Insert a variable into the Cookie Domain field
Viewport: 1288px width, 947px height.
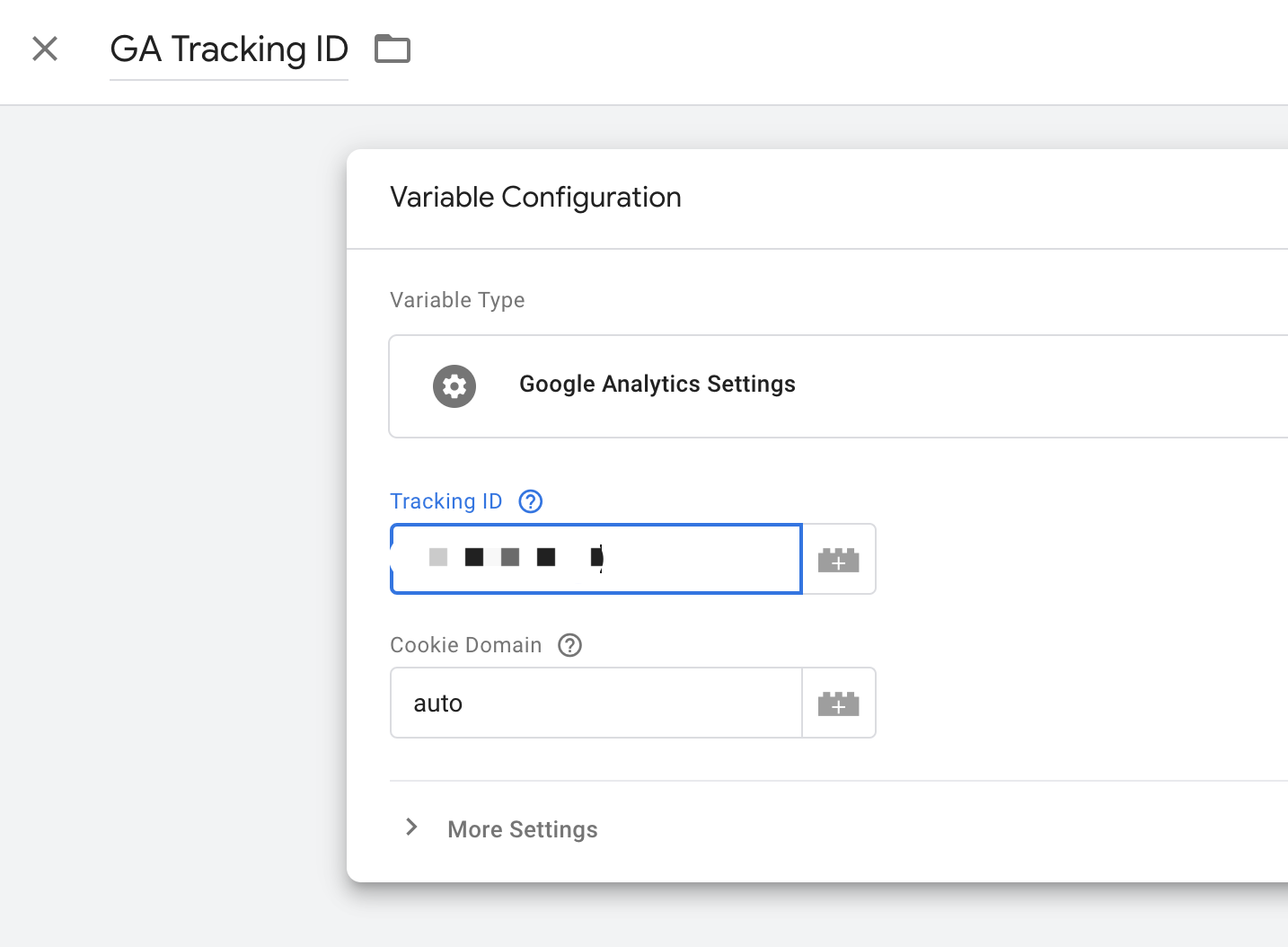click(x=839, y=703)
